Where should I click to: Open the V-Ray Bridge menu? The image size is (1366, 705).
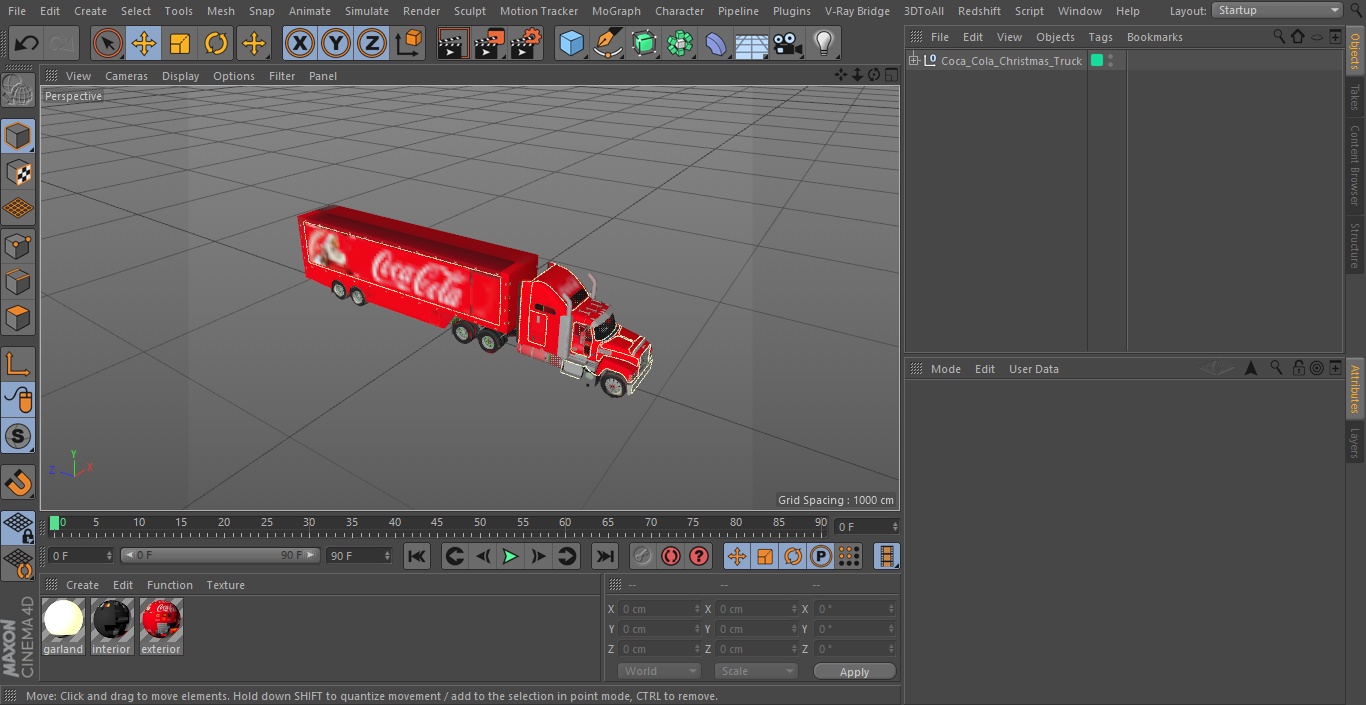(x=857, y=11)
